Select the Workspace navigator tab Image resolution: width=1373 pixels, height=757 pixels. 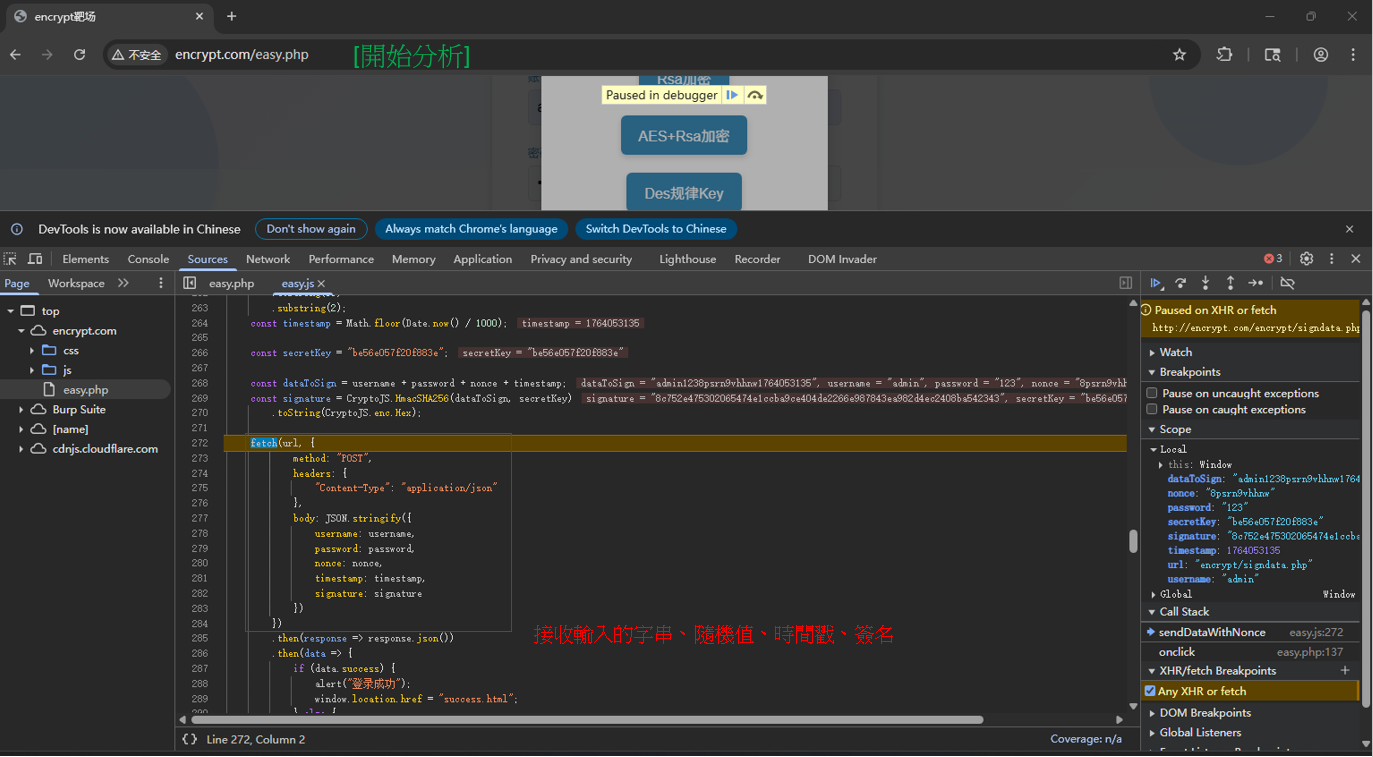tap(76, 283)
